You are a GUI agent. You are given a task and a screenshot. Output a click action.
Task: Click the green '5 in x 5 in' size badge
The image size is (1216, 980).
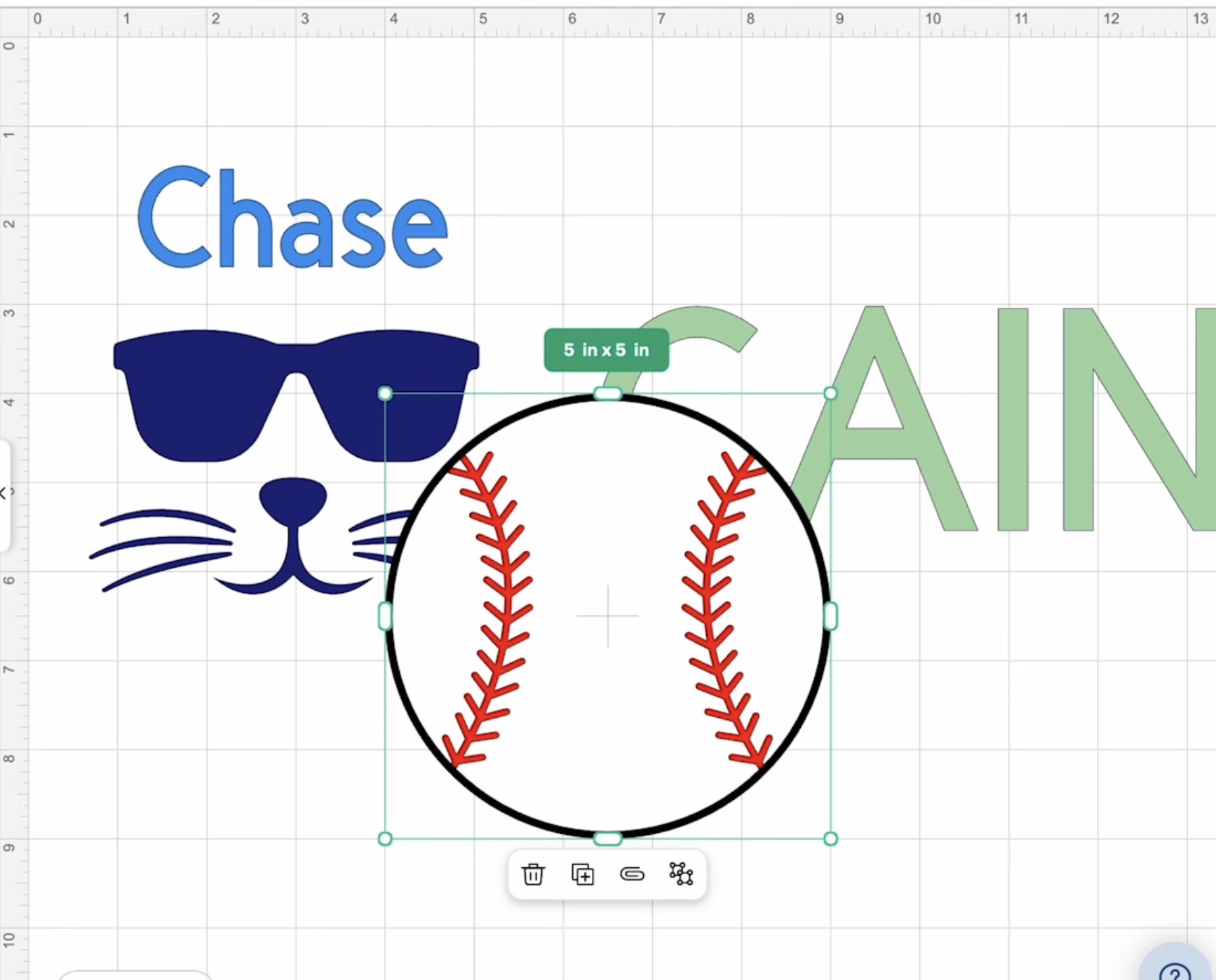tap(606, 350)
